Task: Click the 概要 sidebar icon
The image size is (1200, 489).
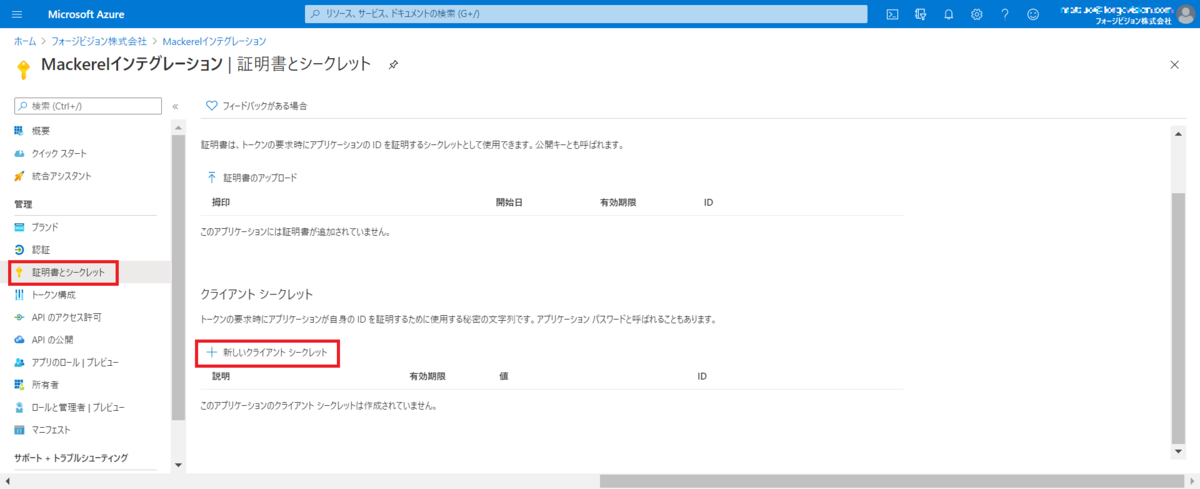Action: click(19, 131)
